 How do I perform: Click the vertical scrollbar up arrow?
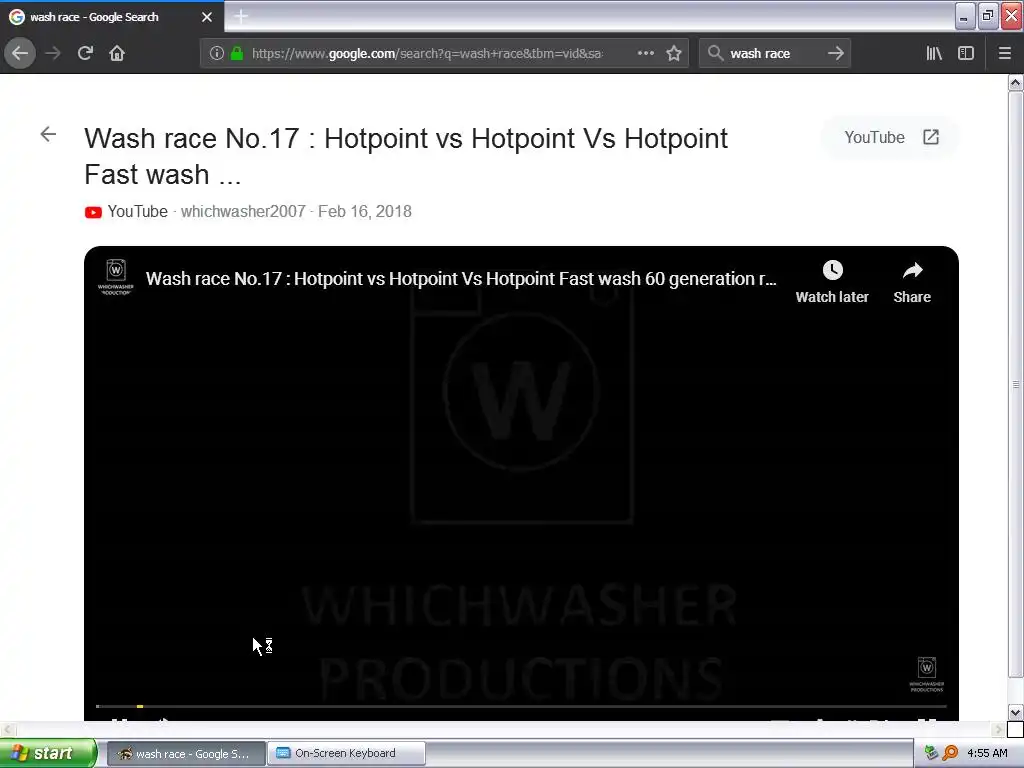click(1016, 82)
